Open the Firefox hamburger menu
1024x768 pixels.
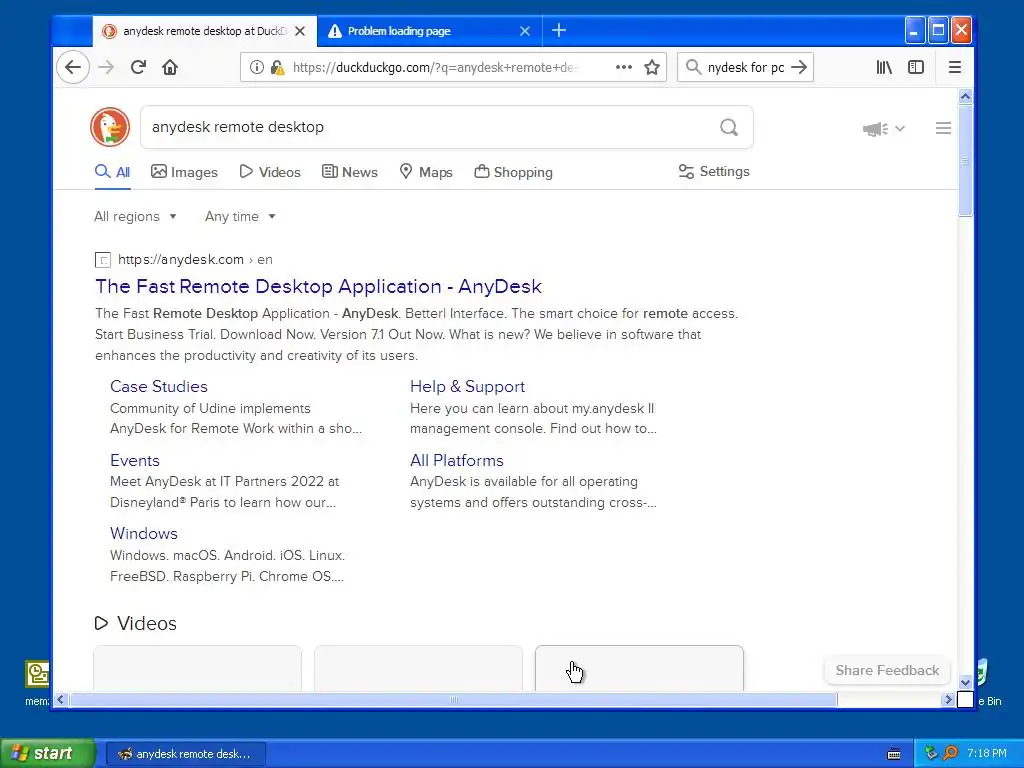pyautogui.click(x=955, y=67)
